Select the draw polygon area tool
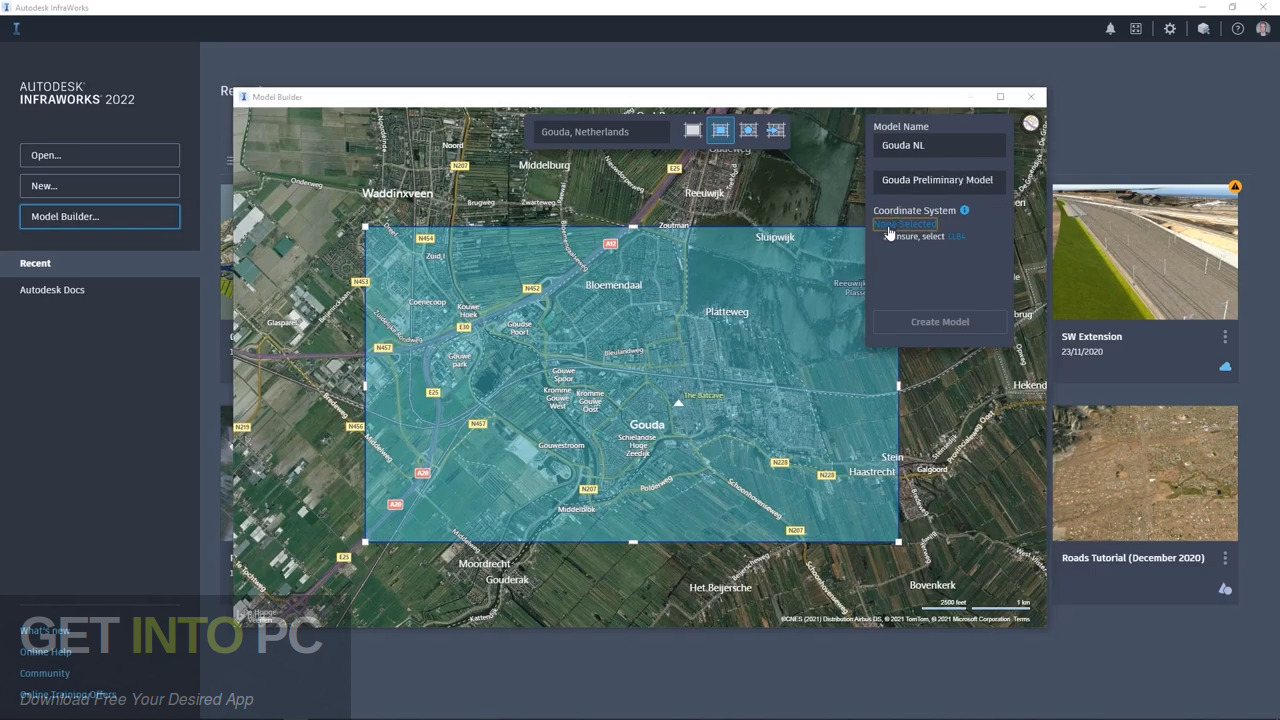Image resolution: width=1280 pixels, height=720 pixels. coord(748,131)
